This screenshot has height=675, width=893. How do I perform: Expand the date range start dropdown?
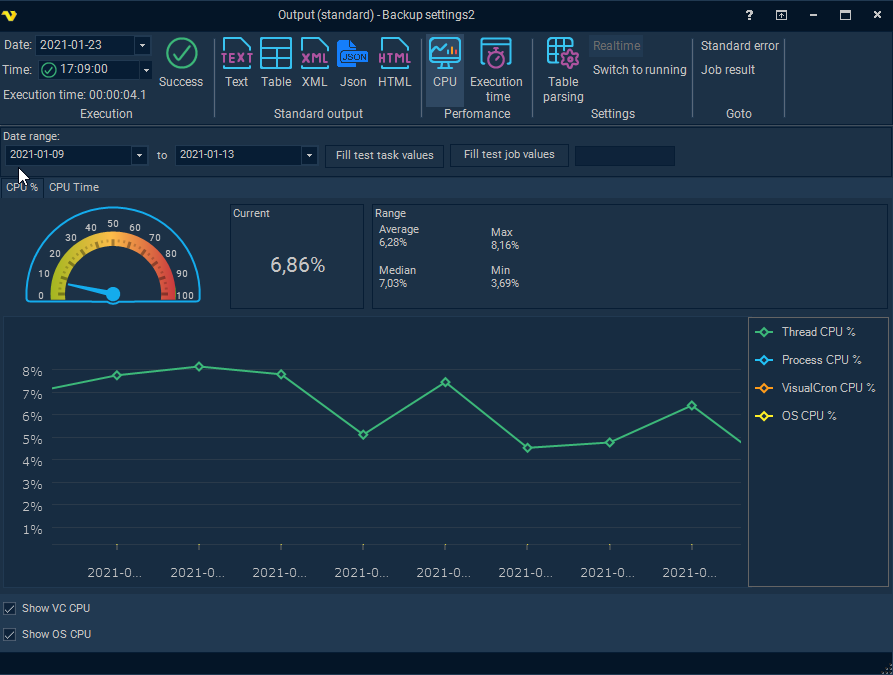pos(139,156)
